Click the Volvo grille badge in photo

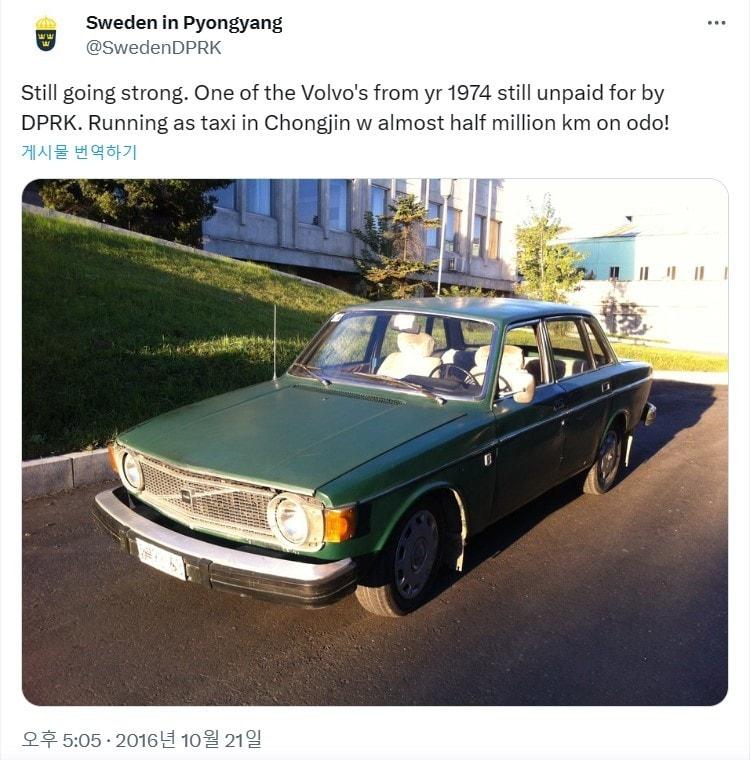point(186,496)
